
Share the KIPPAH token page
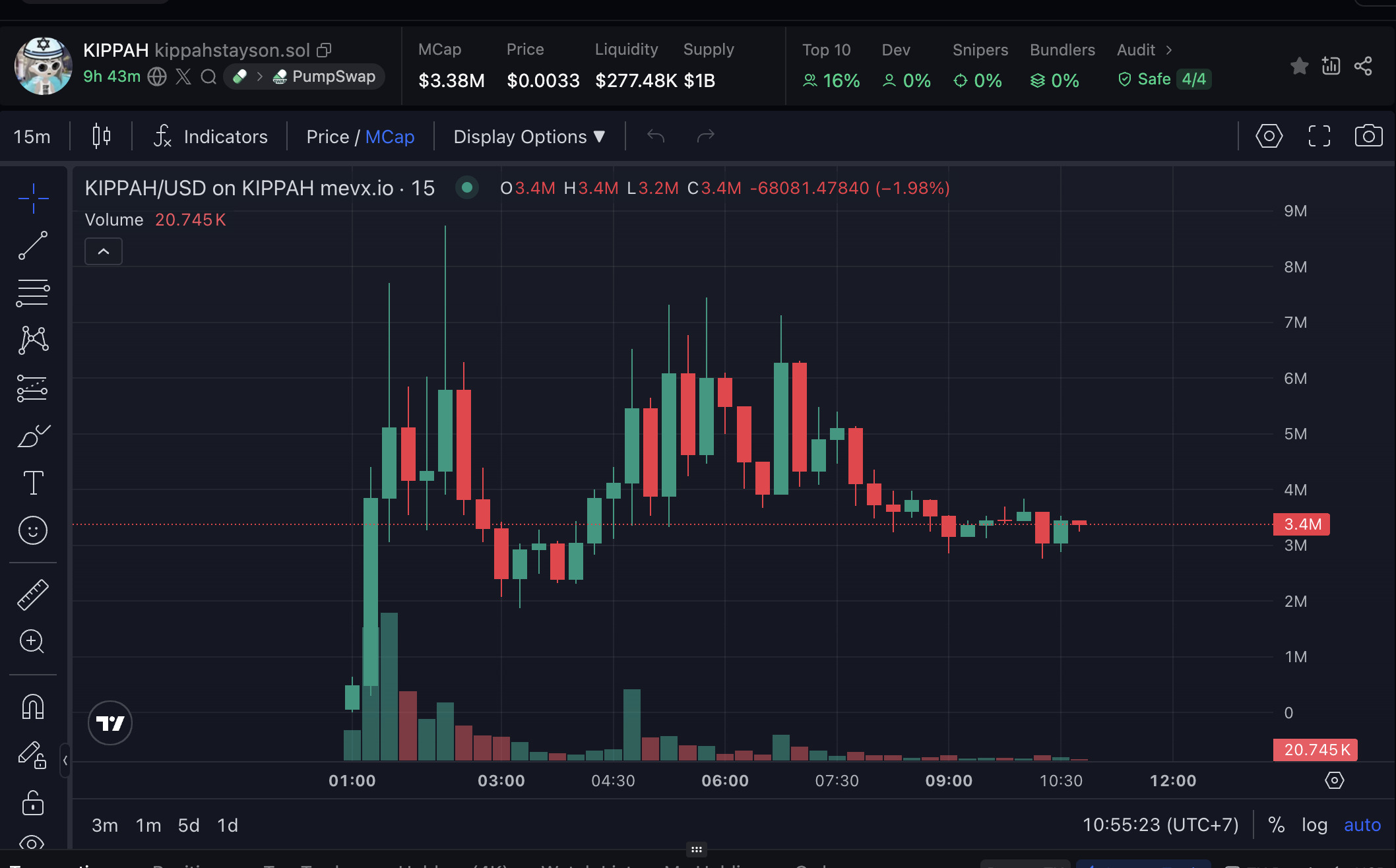click(x=1363, y=65)
